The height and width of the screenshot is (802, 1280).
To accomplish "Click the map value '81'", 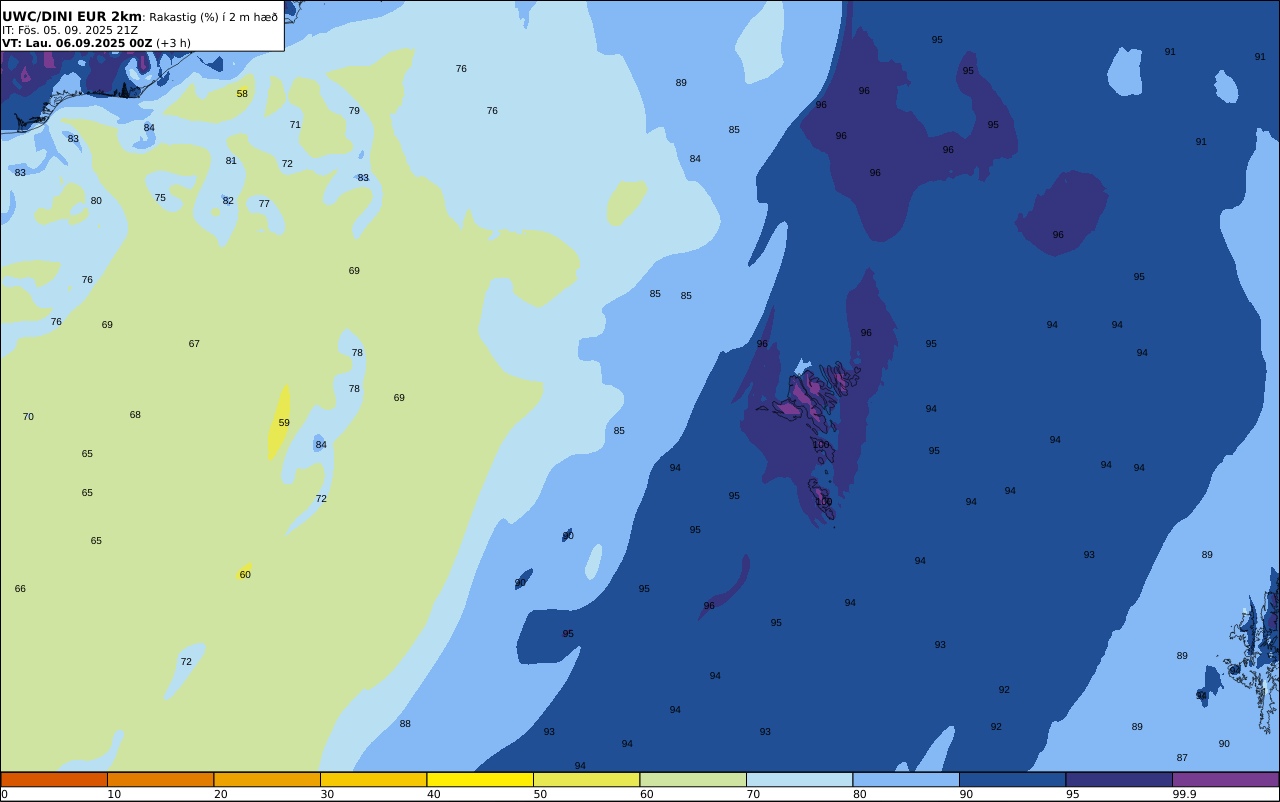I will click(x=231, y=161).
